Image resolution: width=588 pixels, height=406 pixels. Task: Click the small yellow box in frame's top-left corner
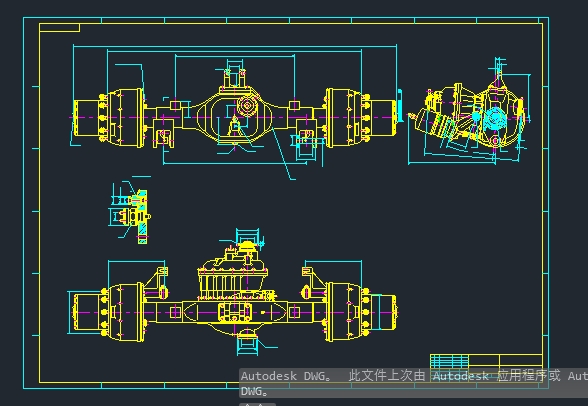coord(59,28)
